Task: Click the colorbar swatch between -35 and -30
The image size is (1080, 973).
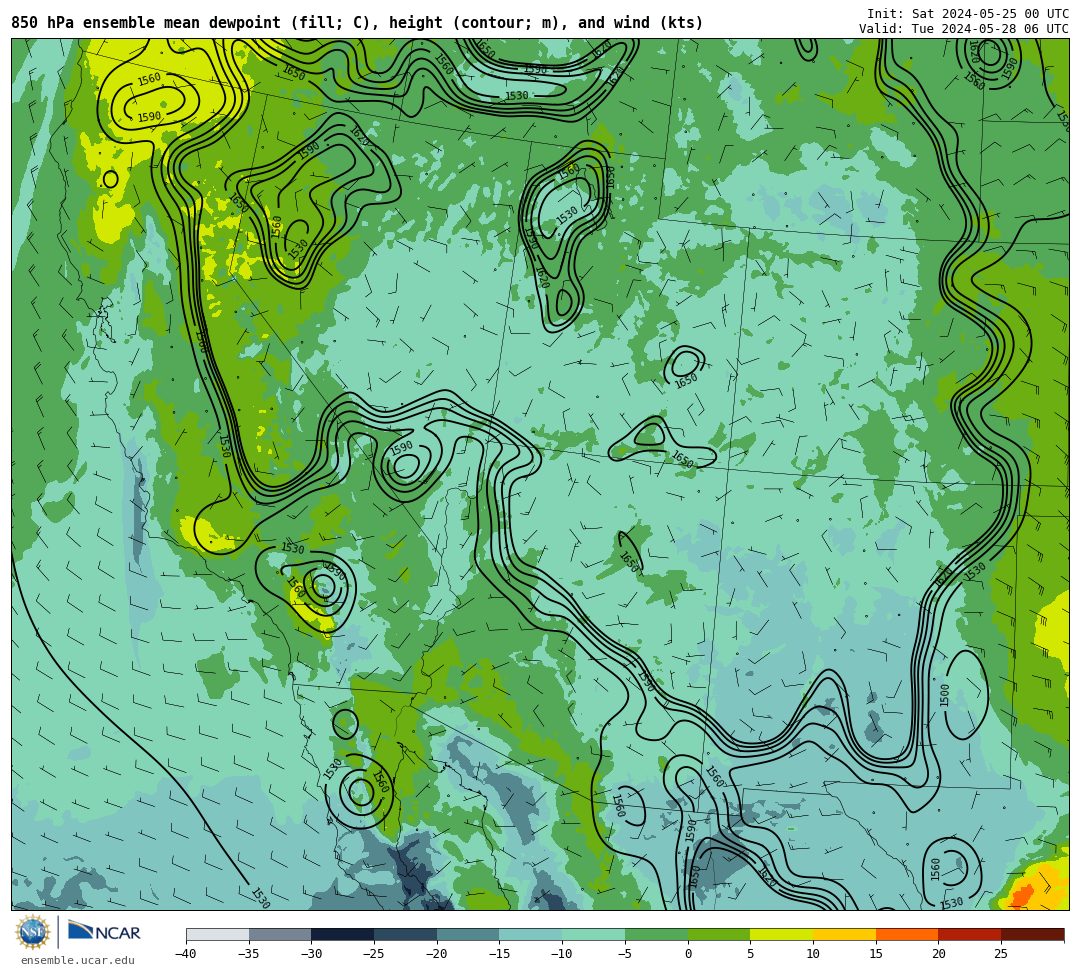Action: pos(280,934)
